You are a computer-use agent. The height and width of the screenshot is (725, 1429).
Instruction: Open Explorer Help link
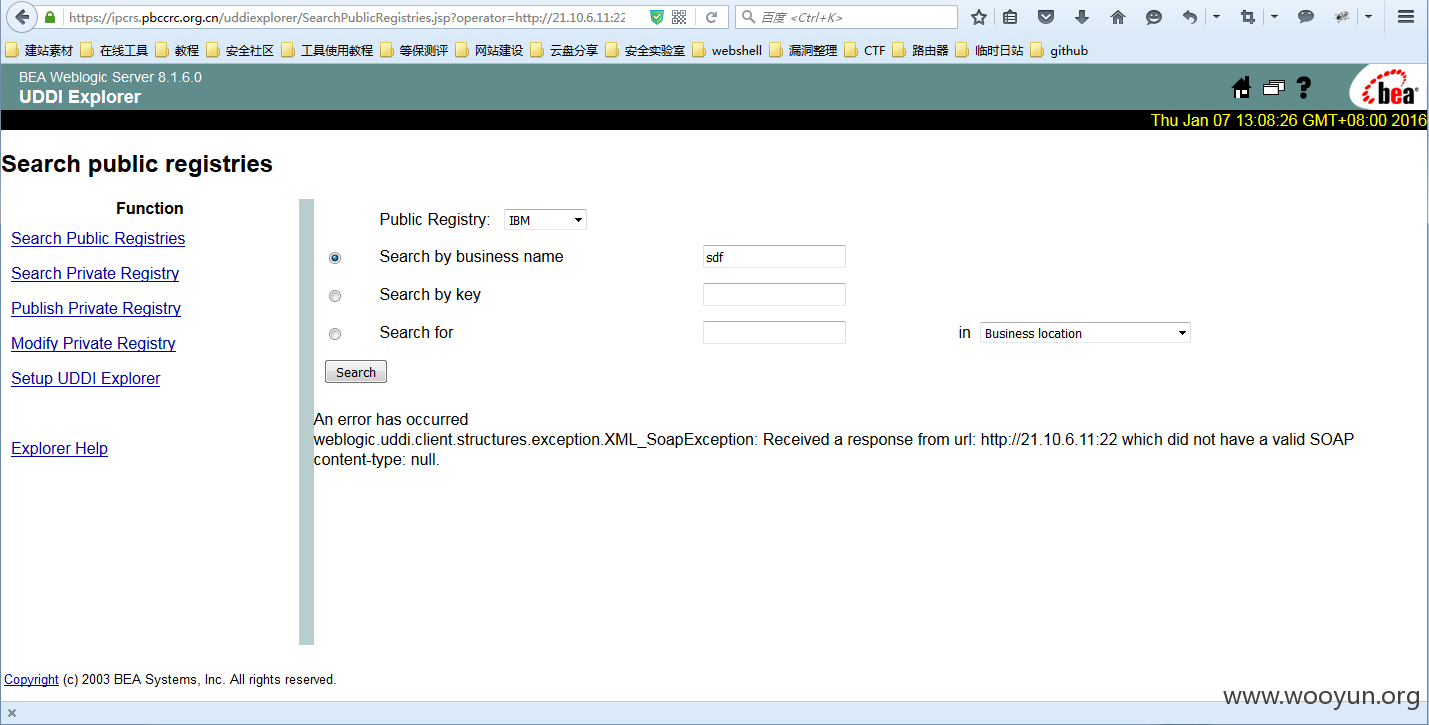tap(59, 448)
